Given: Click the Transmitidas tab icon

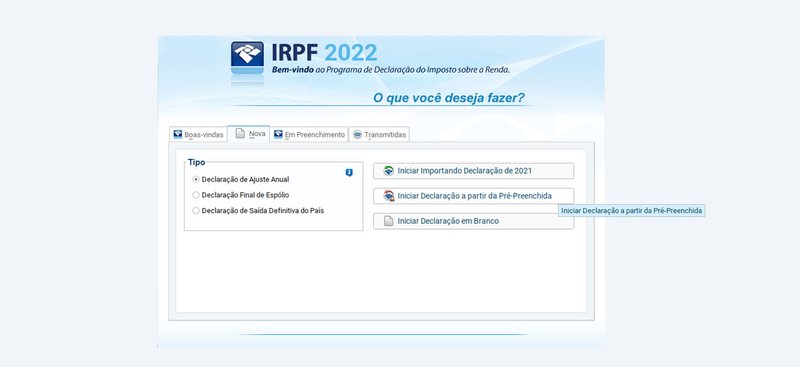Looking at the screenshot, I should [x=358, y=134].
